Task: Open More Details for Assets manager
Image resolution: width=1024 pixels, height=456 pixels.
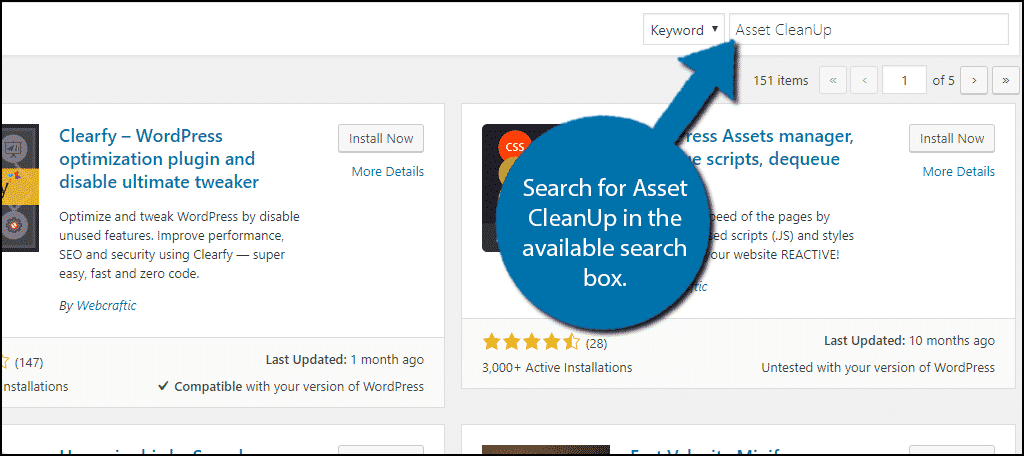Action: (x=959, y=172)
